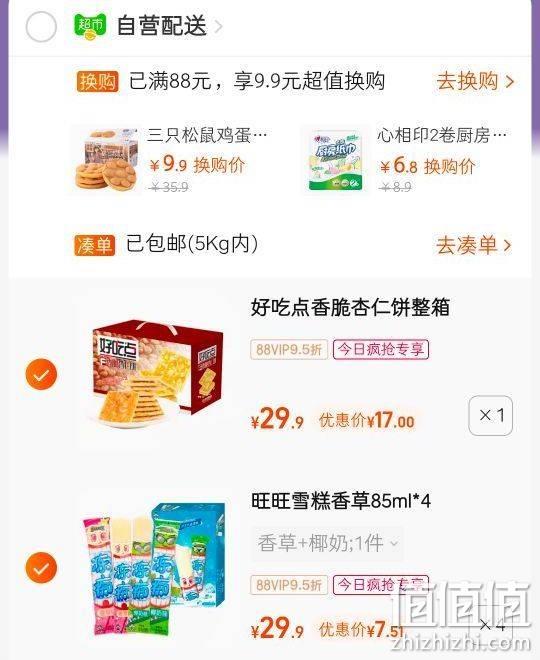The height and width of the screenshot is (660, 540).
Task: Tap 今日疯抢专享 badge on 杏仁饼
Action: click(x=381, y=349)
